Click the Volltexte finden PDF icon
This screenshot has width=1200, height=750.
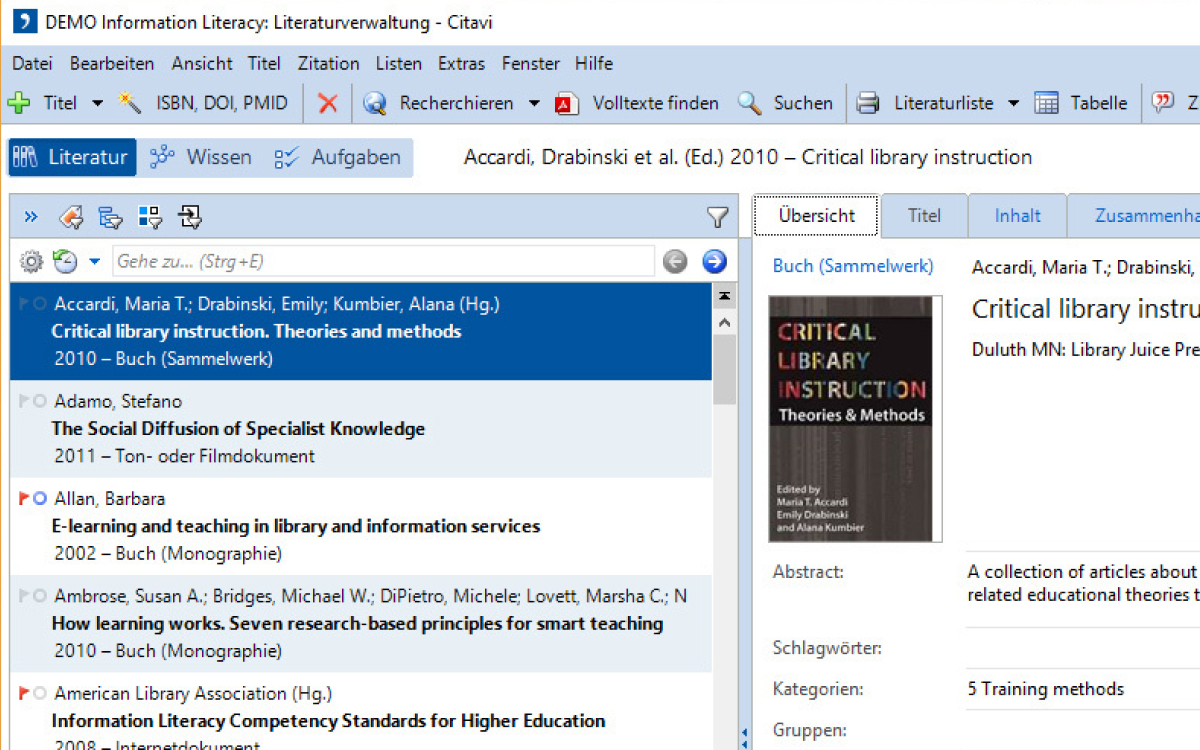click(x=567, y=103)
